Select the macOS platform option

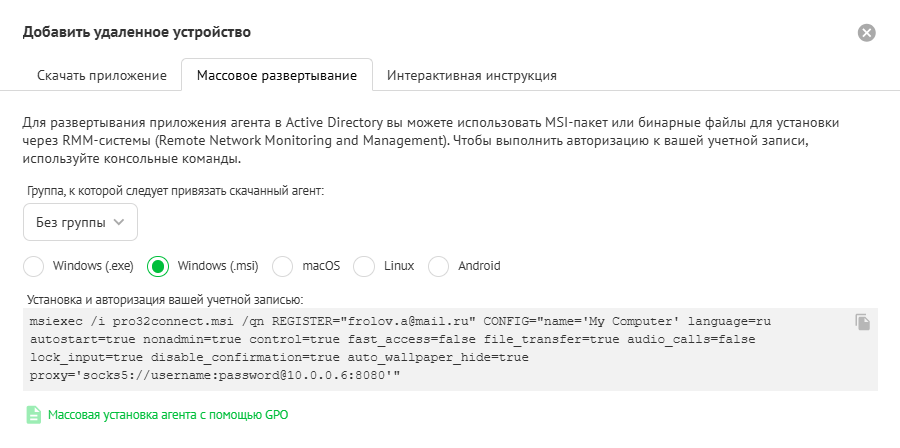pyautogui.click(x=284, y=266)
